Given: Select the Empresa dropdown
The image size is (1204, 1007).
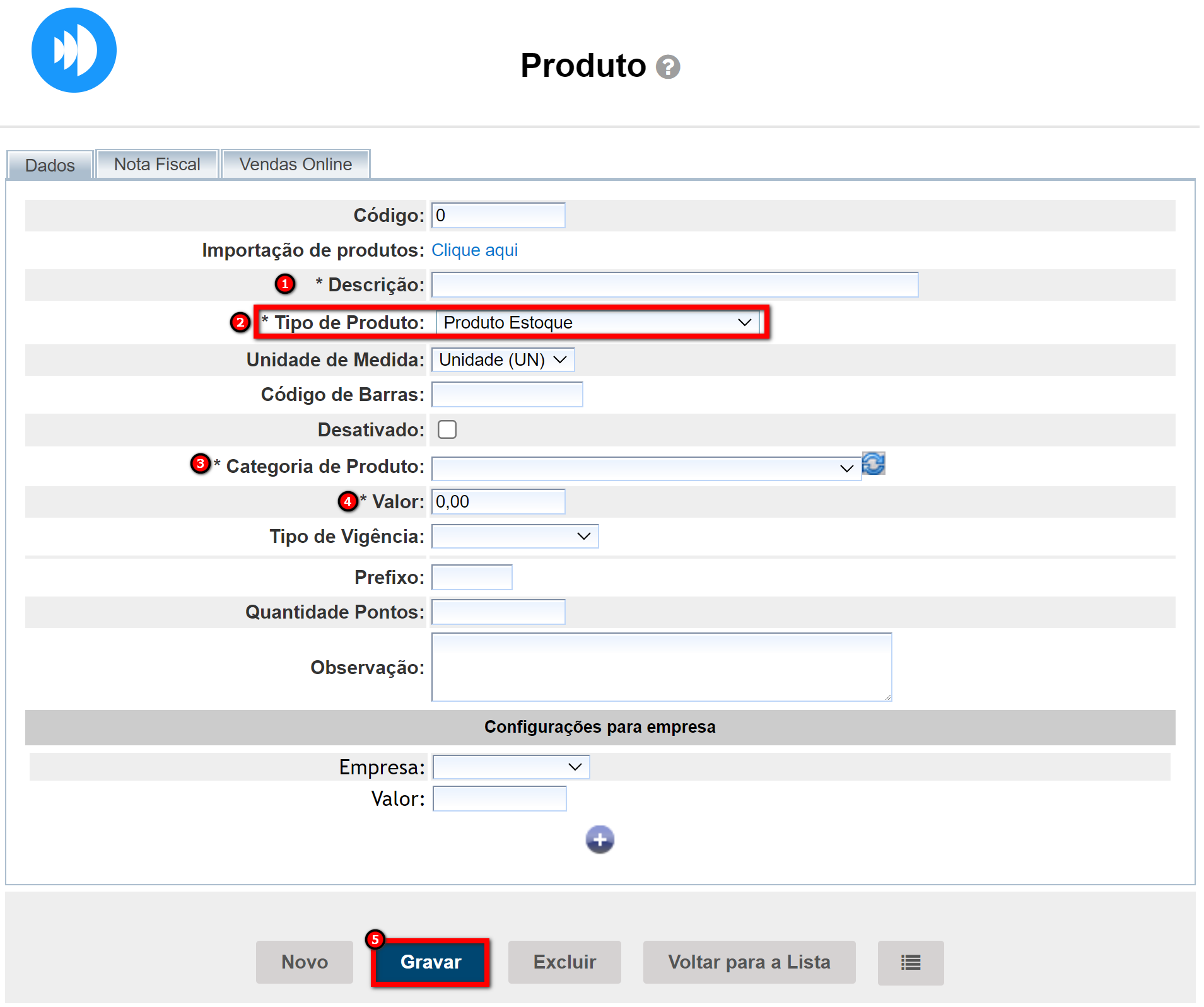Looking at the screenshot, I should [x=511, y=767].
